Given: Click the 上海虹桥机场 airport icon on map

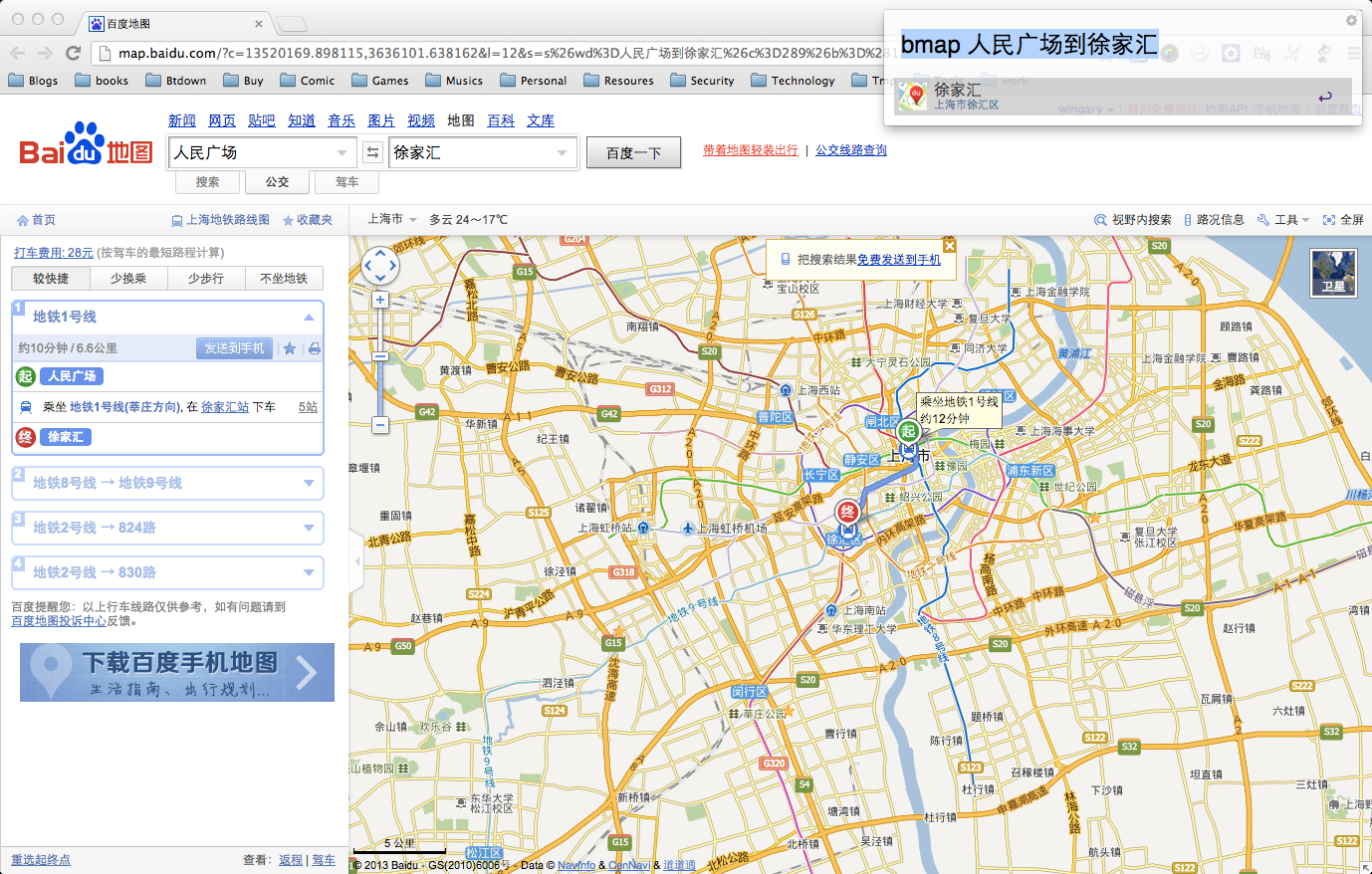Looking at the screenshot, I should tap(688, 528).
